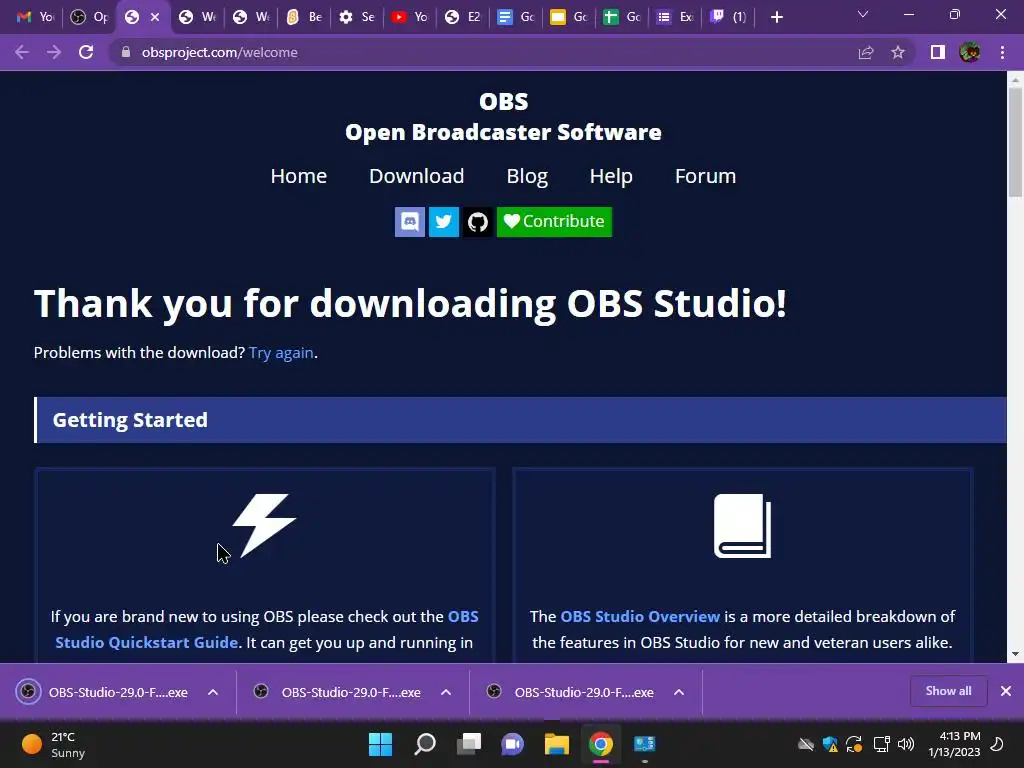1024x768 pixels.
Task: Click the browser back arrow
Action: [x=22, y=52]
